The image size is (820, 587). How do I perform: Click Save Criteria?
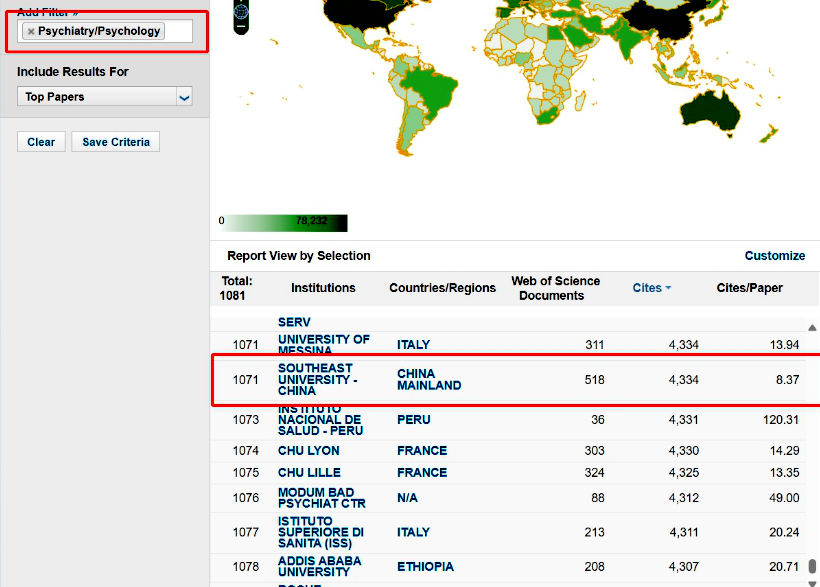click(x=116, y=142)
